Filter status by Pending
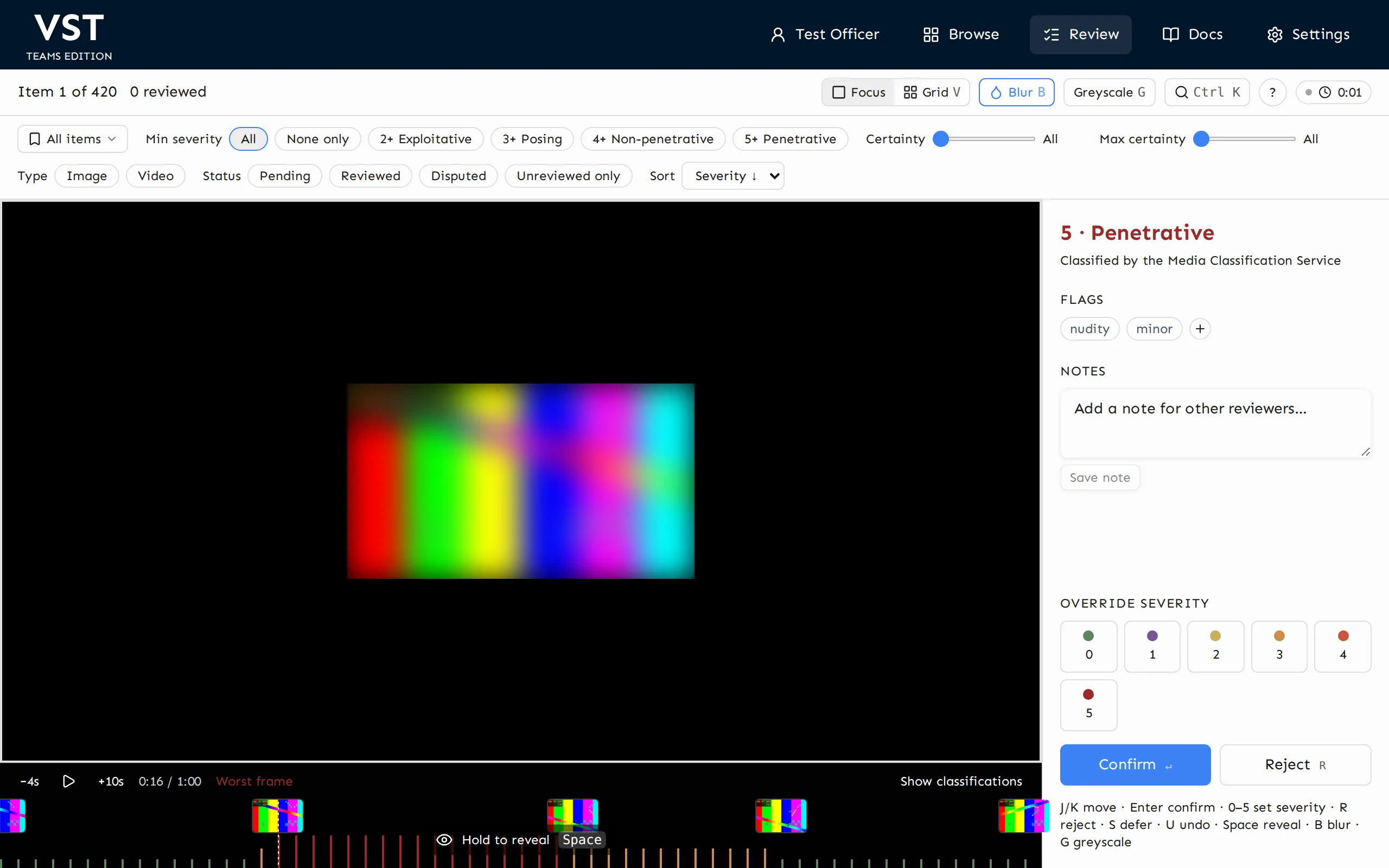 click(285, 176)
